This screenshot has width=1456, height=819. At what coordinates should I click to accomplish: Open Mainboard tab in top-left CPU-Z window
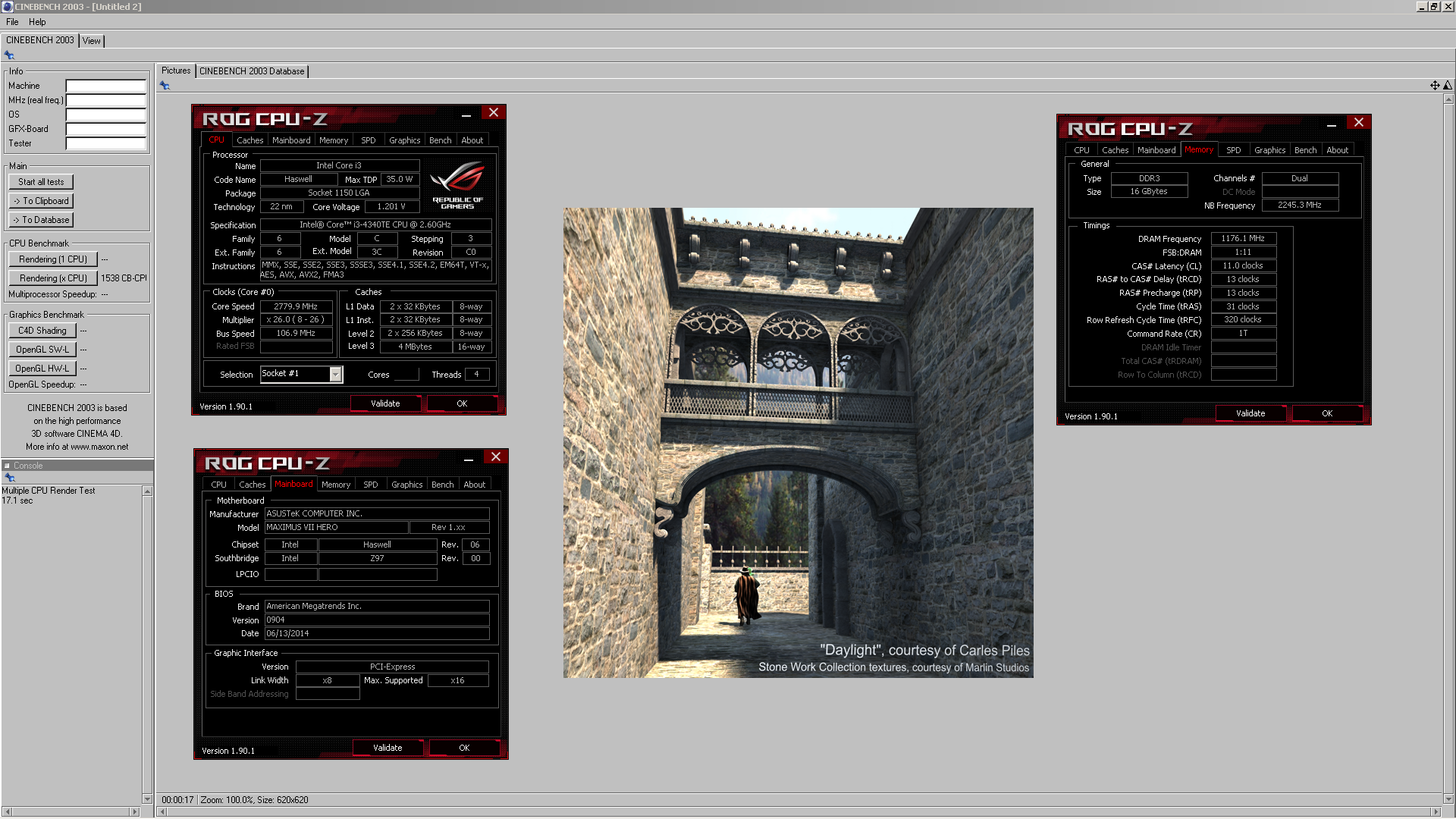tap(291, 140)
